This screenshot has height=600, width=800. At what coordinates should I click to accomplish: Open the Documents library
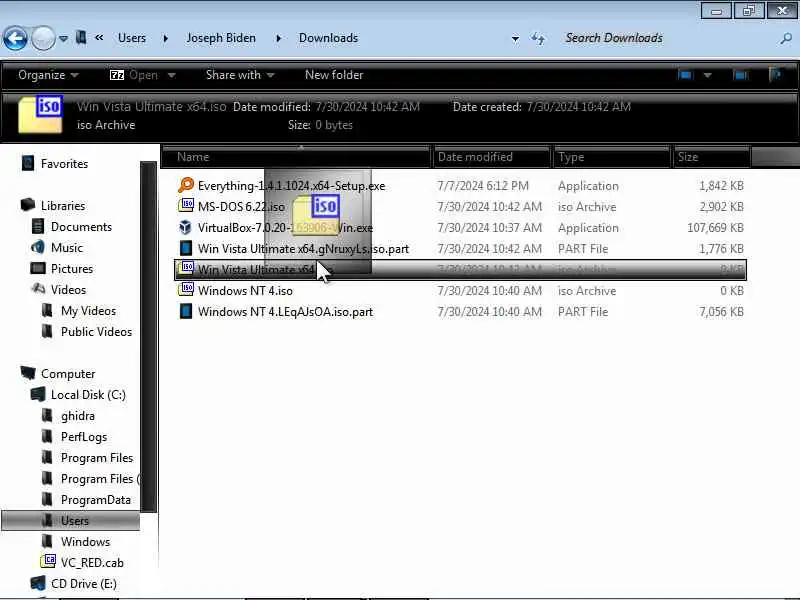click(x=81, y=227)
